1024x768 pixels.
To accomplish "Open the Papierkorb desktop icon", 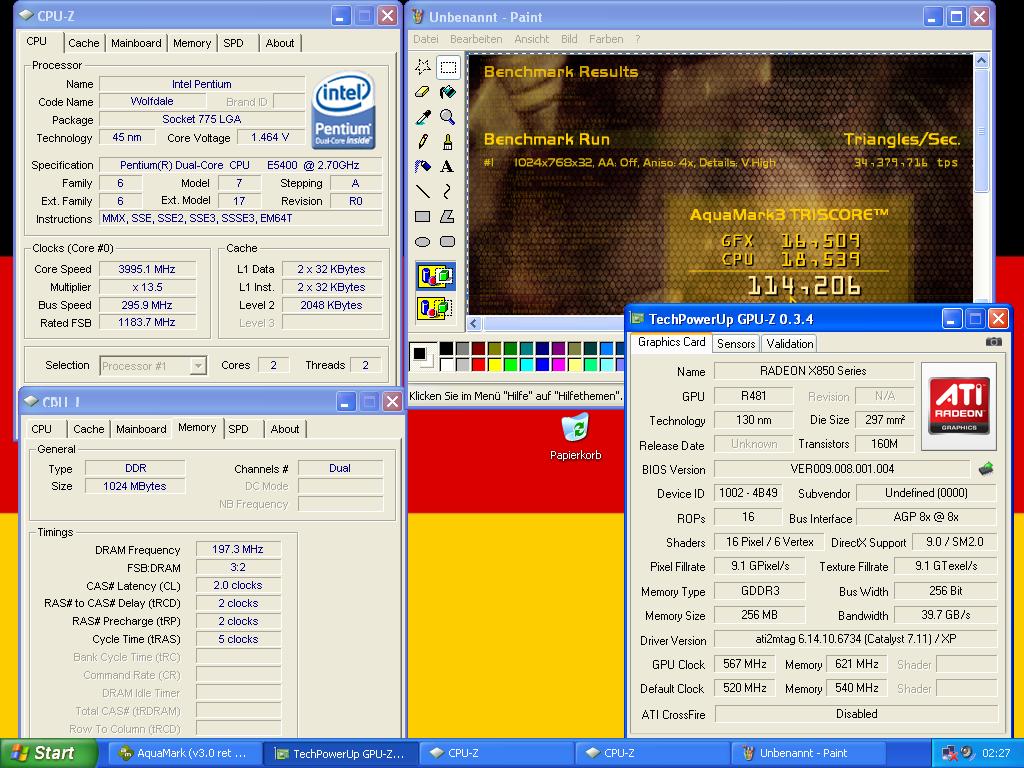I will [x=575, y=437].
